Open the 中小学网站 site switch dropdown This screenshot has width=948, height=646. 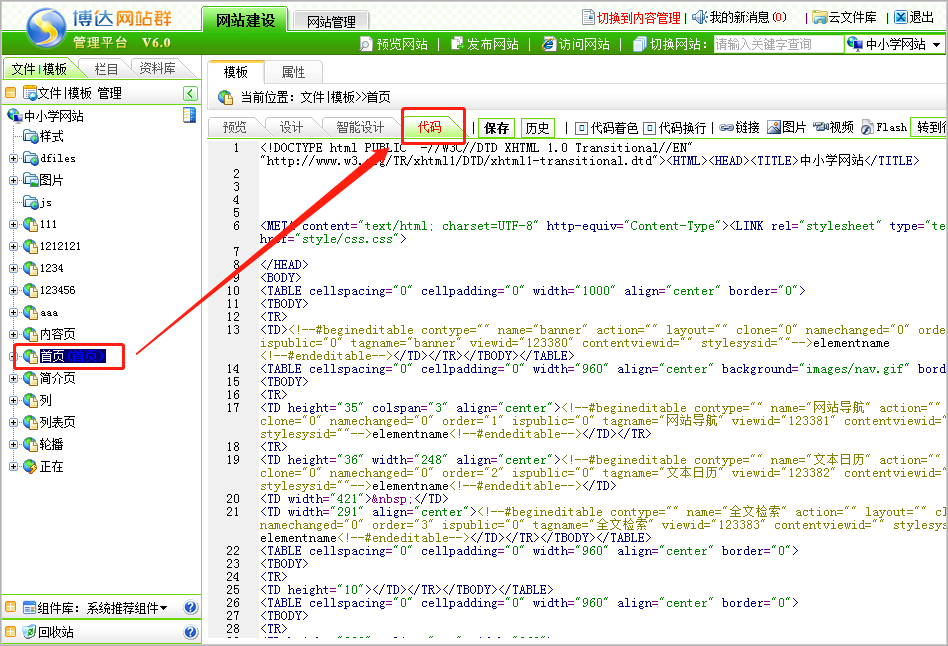tap(895, 45)
